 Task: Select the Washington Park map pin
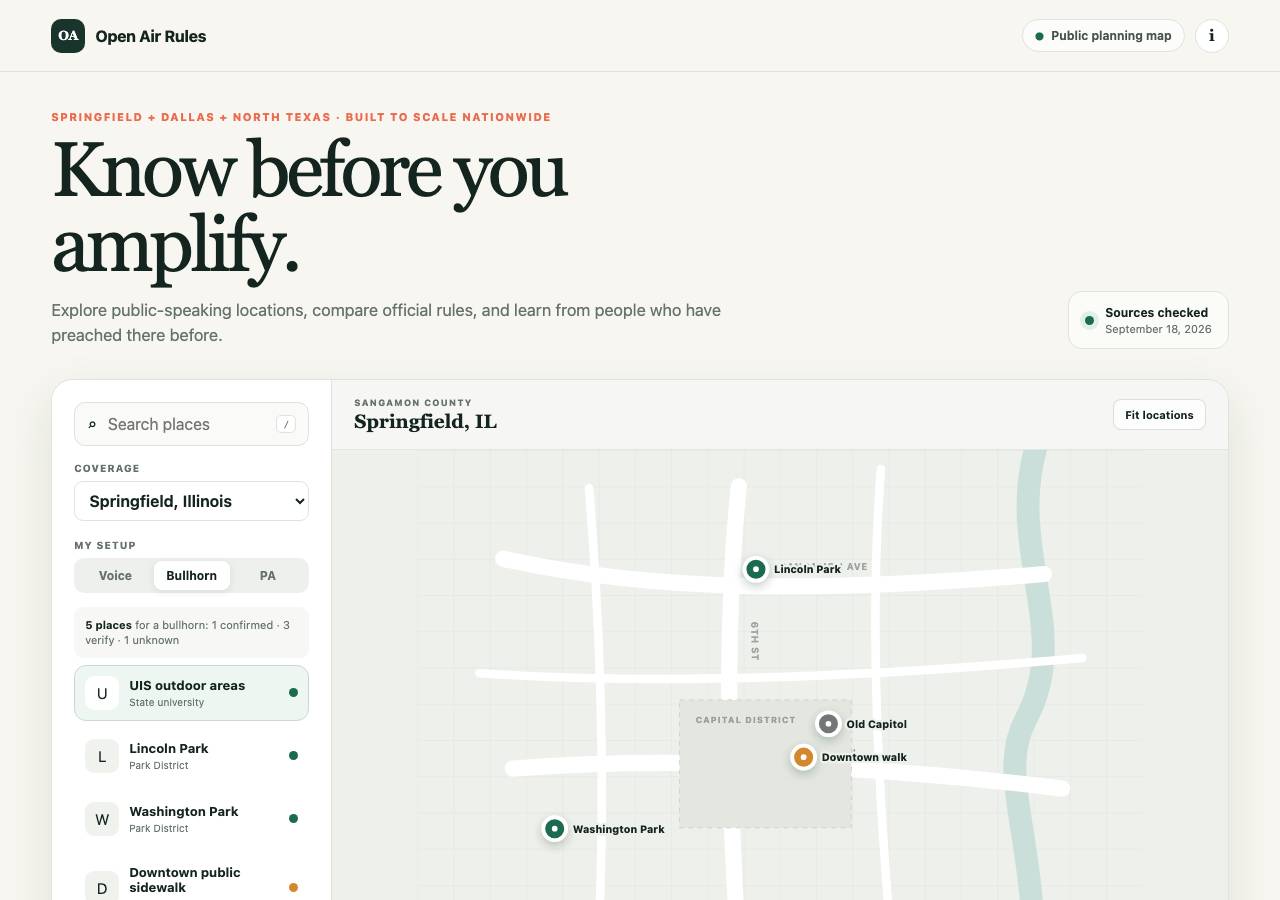click(554, 829)
